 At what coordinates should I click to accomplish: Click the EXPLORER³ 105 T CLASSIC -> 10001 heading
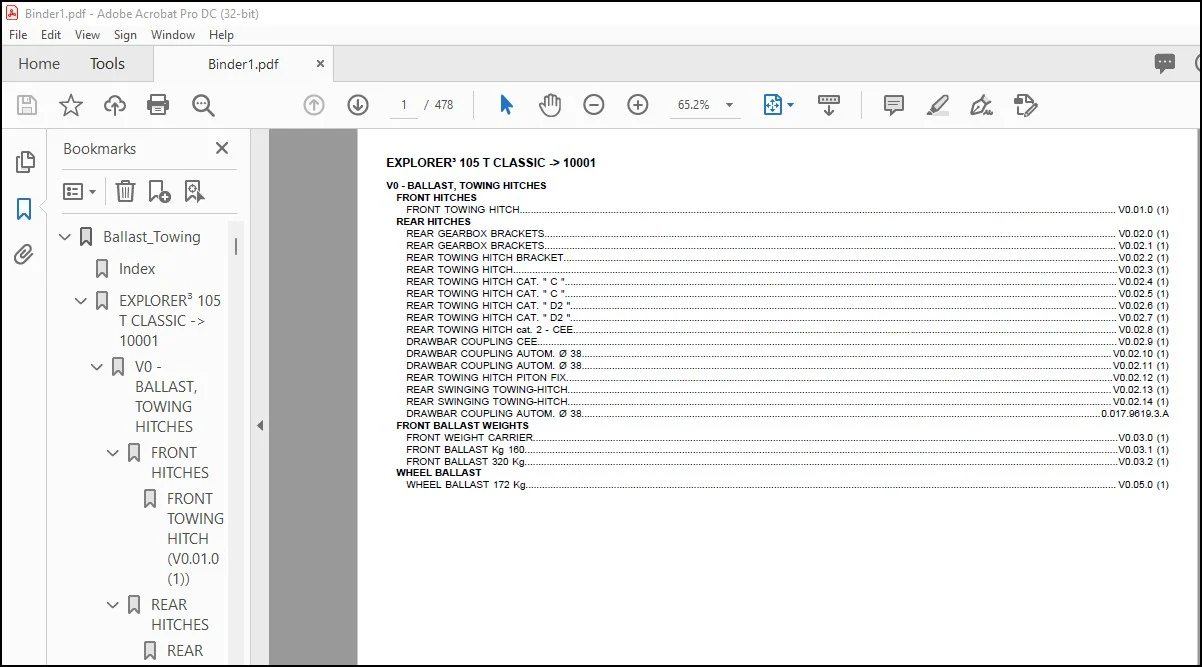point(491,163)
